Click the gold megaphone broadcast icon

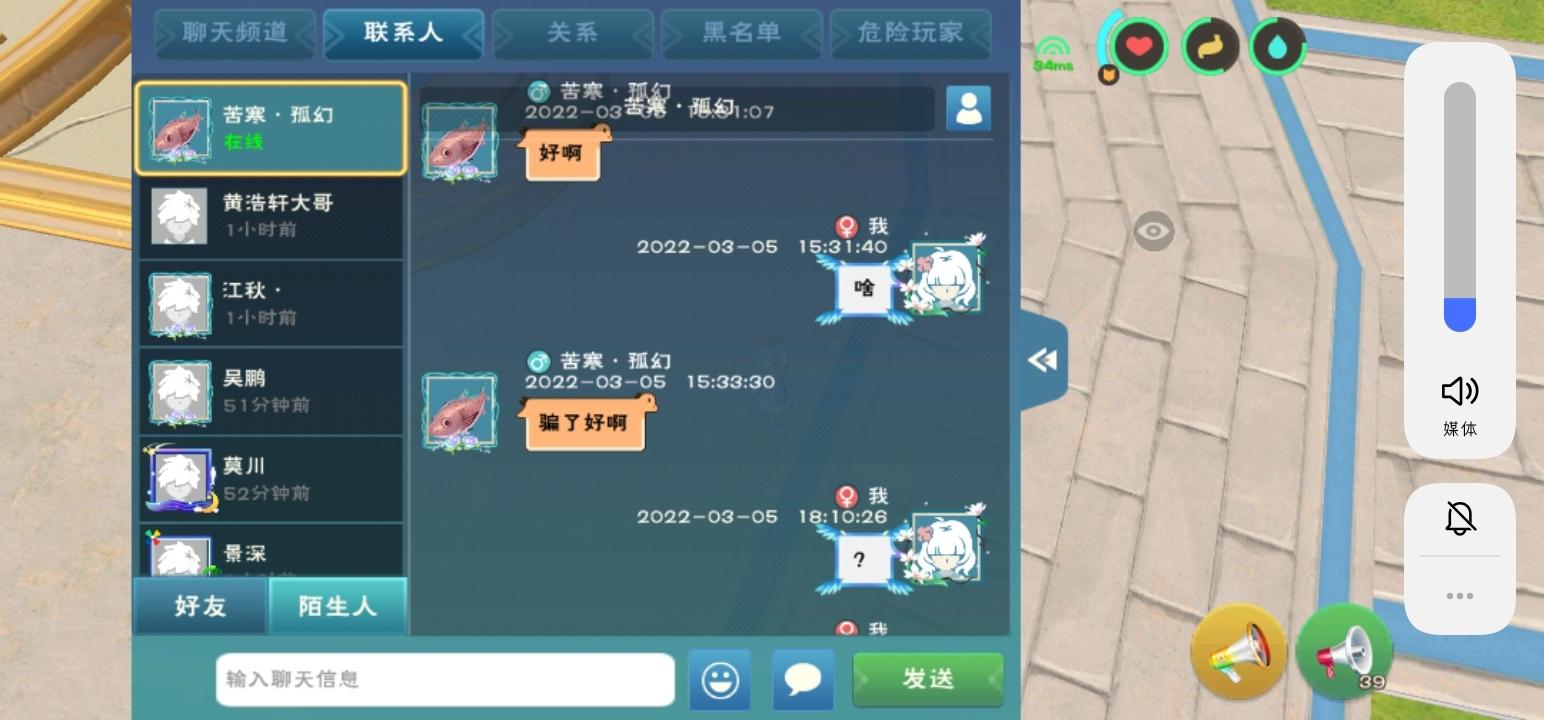1238,651
